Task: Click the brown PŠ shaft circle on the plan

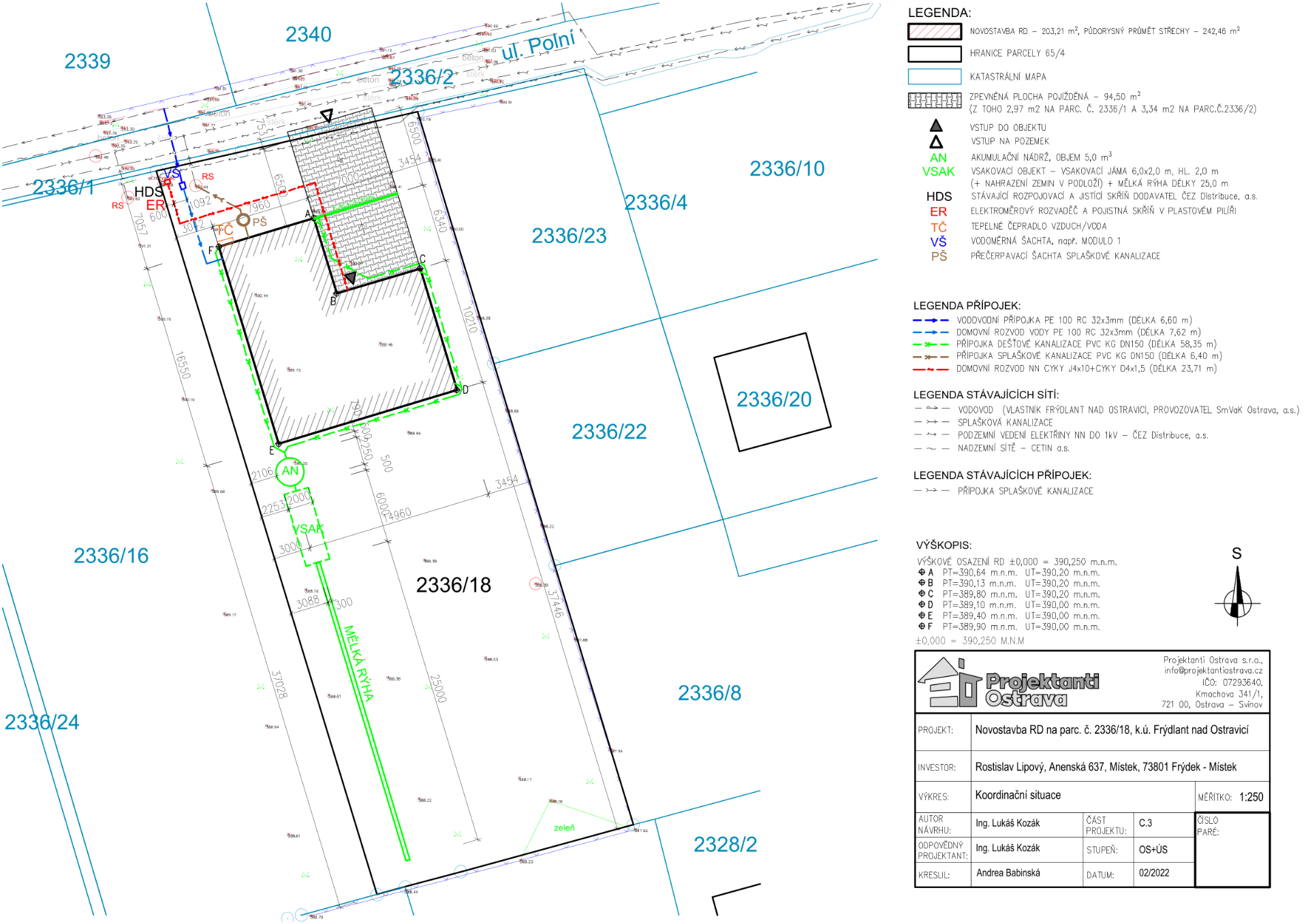Action: 243,220
